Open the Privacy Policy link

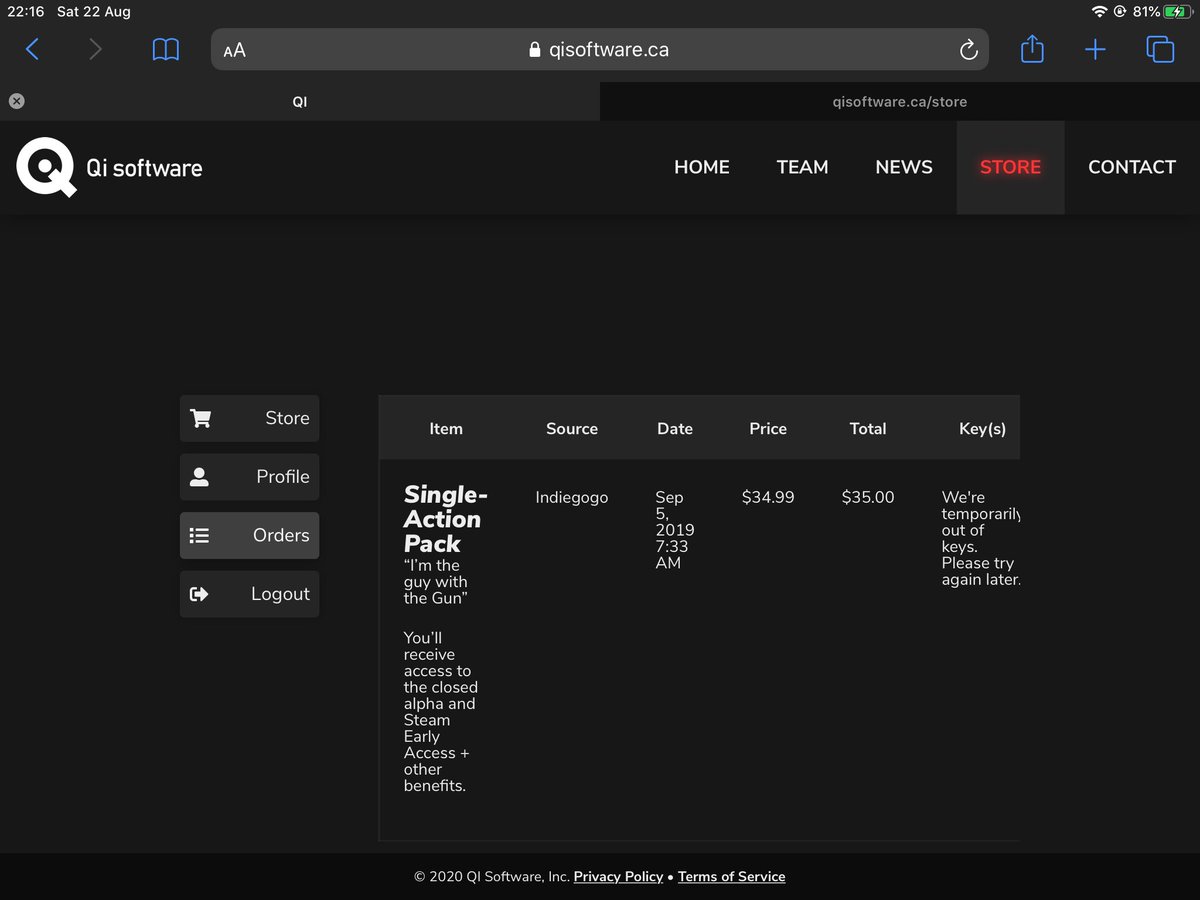tap(618, 877)
